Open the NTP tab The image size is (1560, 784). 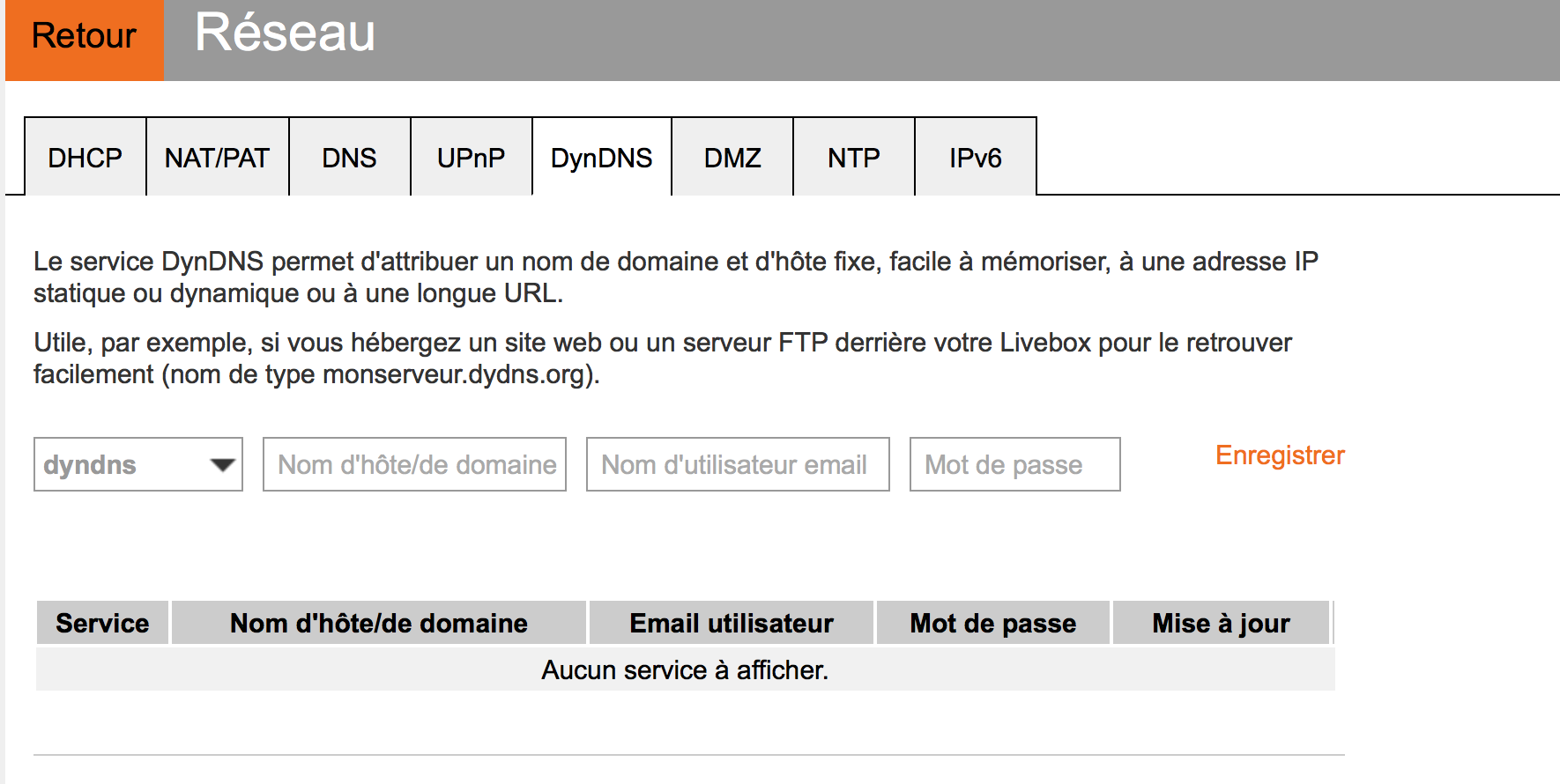tap(853, 158)
